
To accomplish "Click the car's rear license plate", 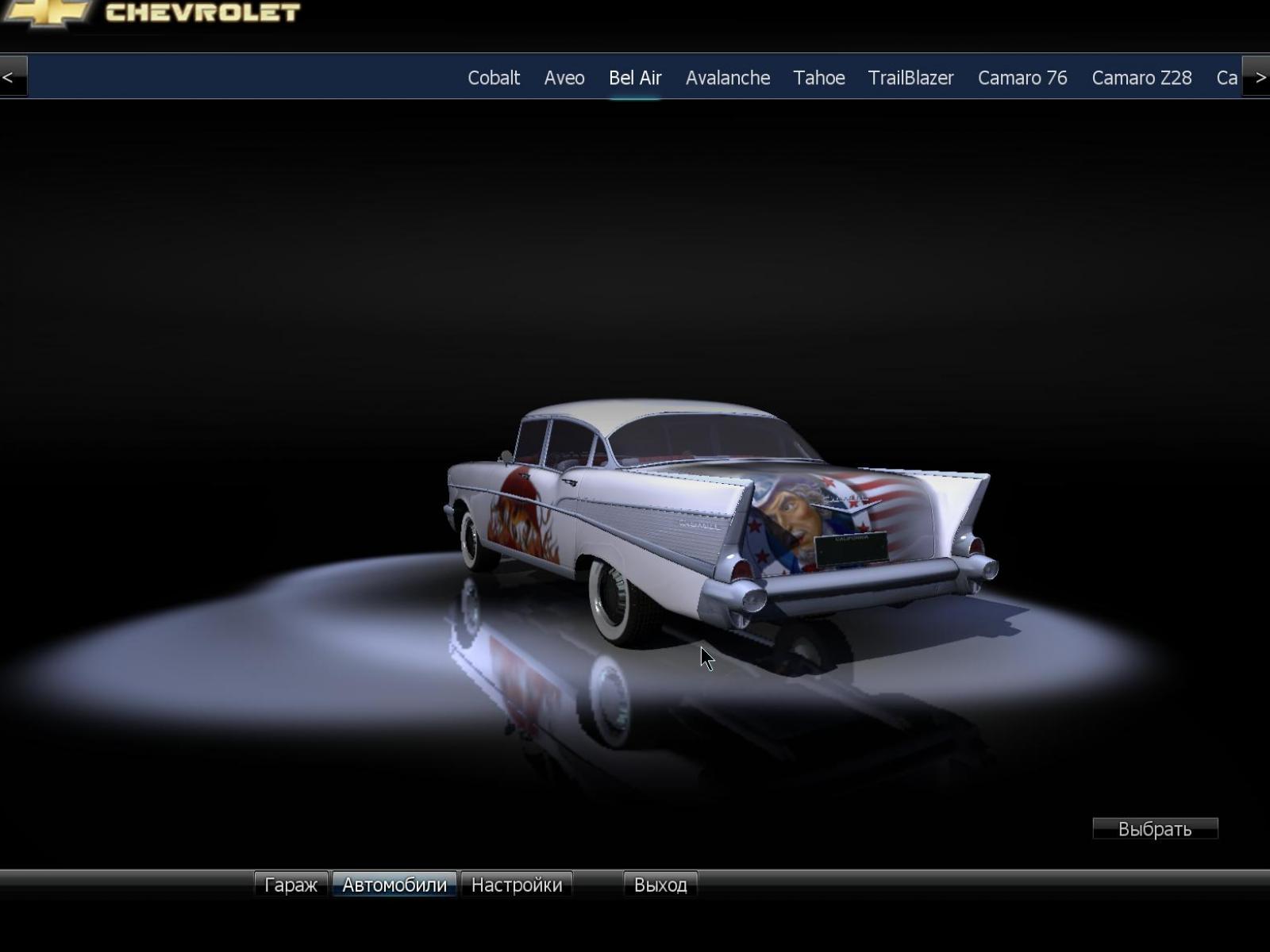I will point(850,549).
